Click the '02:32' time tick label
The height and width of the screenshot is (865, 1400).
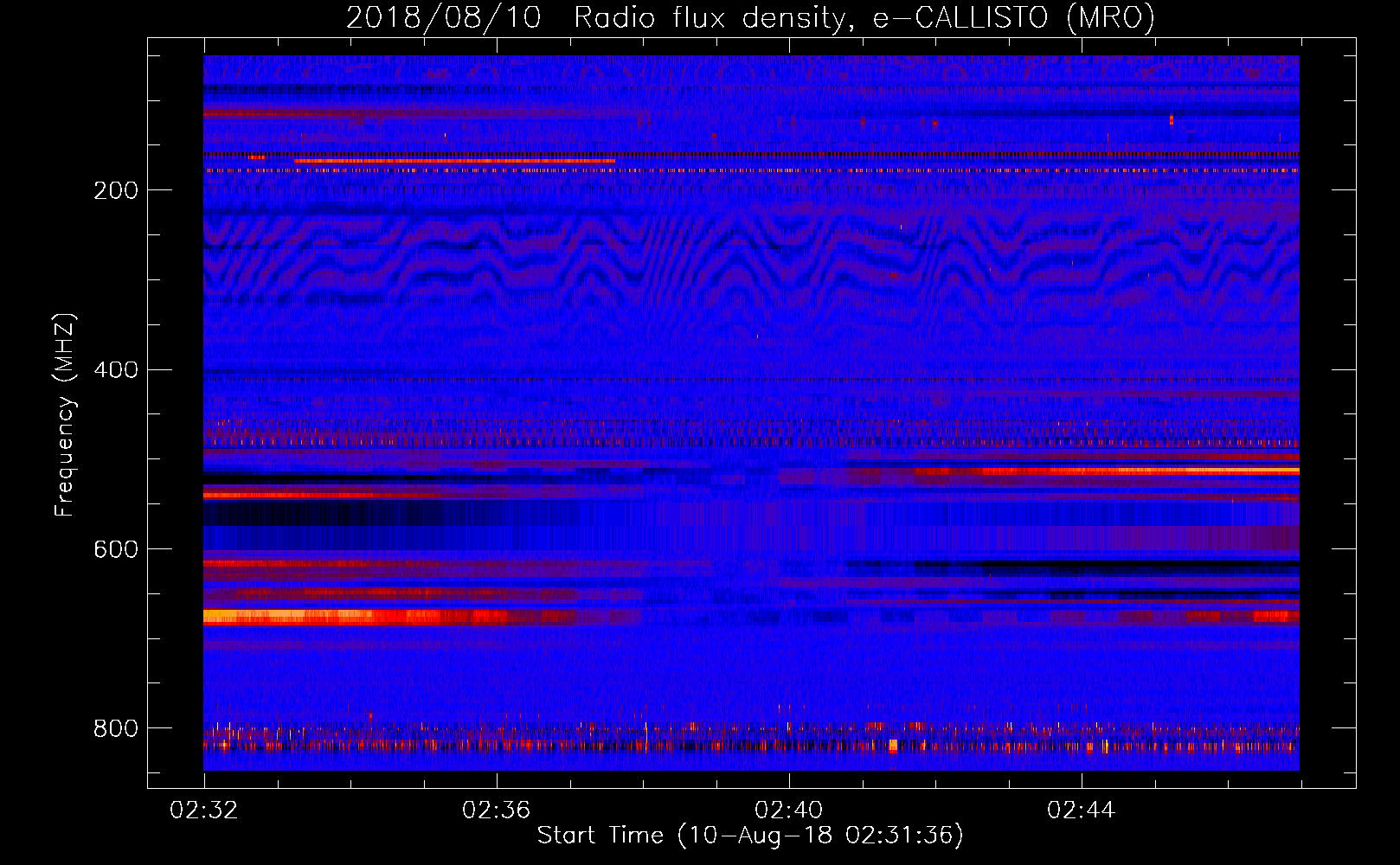(204, 811)
